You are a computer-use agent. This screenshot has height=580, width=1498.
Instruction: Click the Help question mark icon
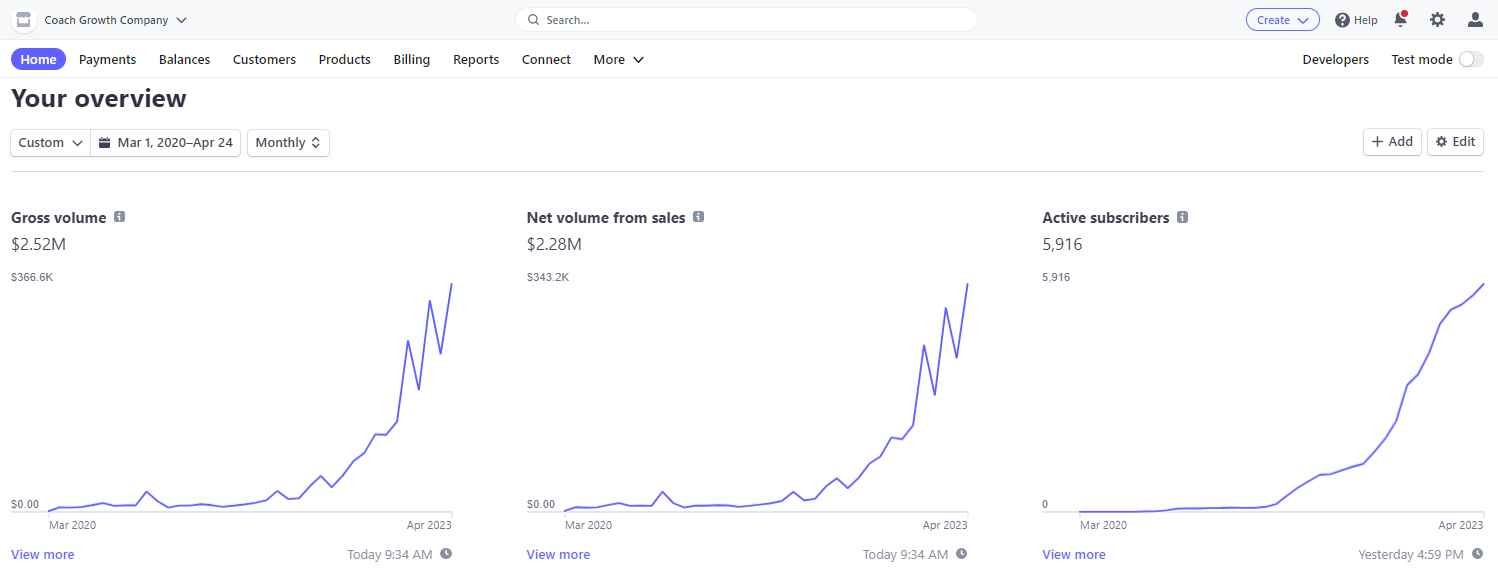tap(1342, 20)
